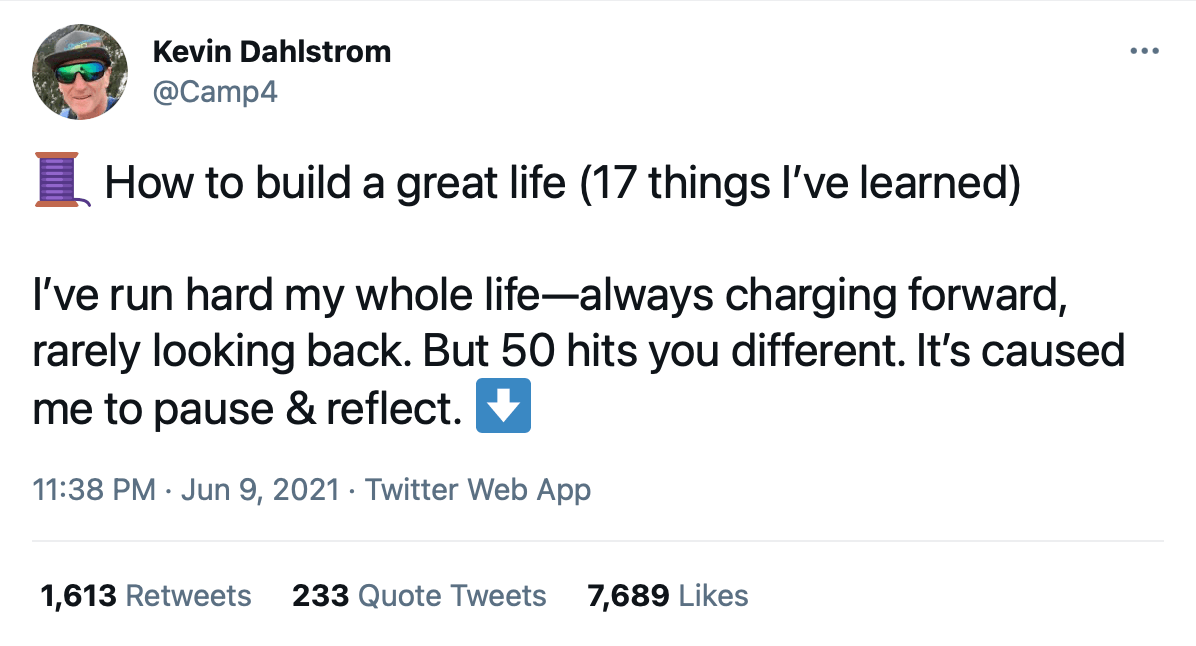This screenshot has width=1196, height=646.
Task: View the Retweets list
Action: pyautogui.click(x=189, y=596)
